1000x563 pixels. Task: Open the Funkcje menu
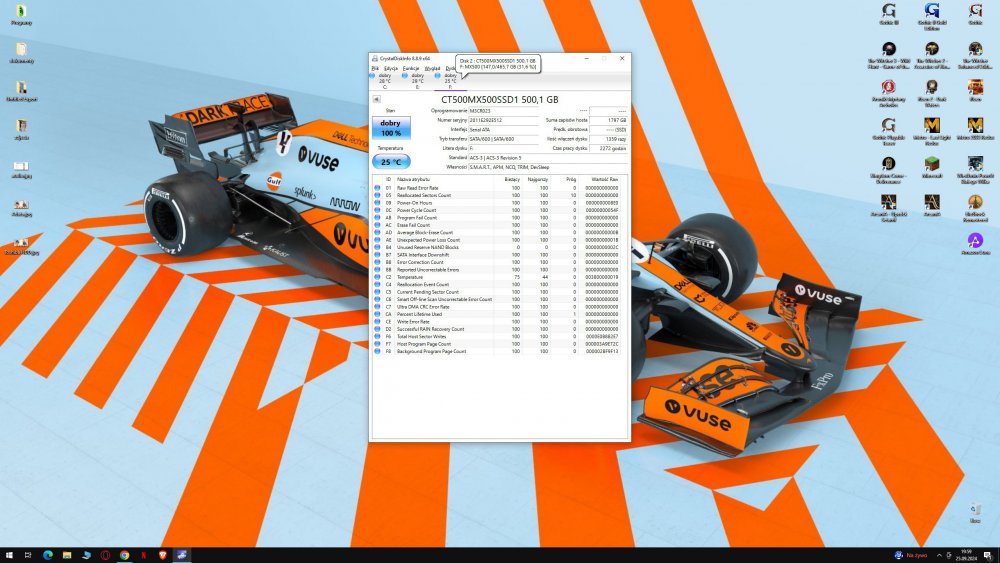point(411,68)
